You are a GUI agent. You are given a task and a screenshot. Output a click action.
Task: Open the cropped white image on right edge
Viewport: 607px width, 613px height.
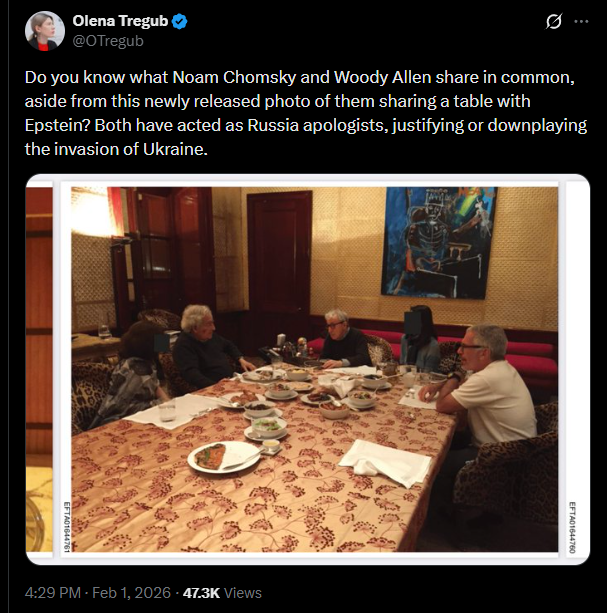[x=578, y=369]
